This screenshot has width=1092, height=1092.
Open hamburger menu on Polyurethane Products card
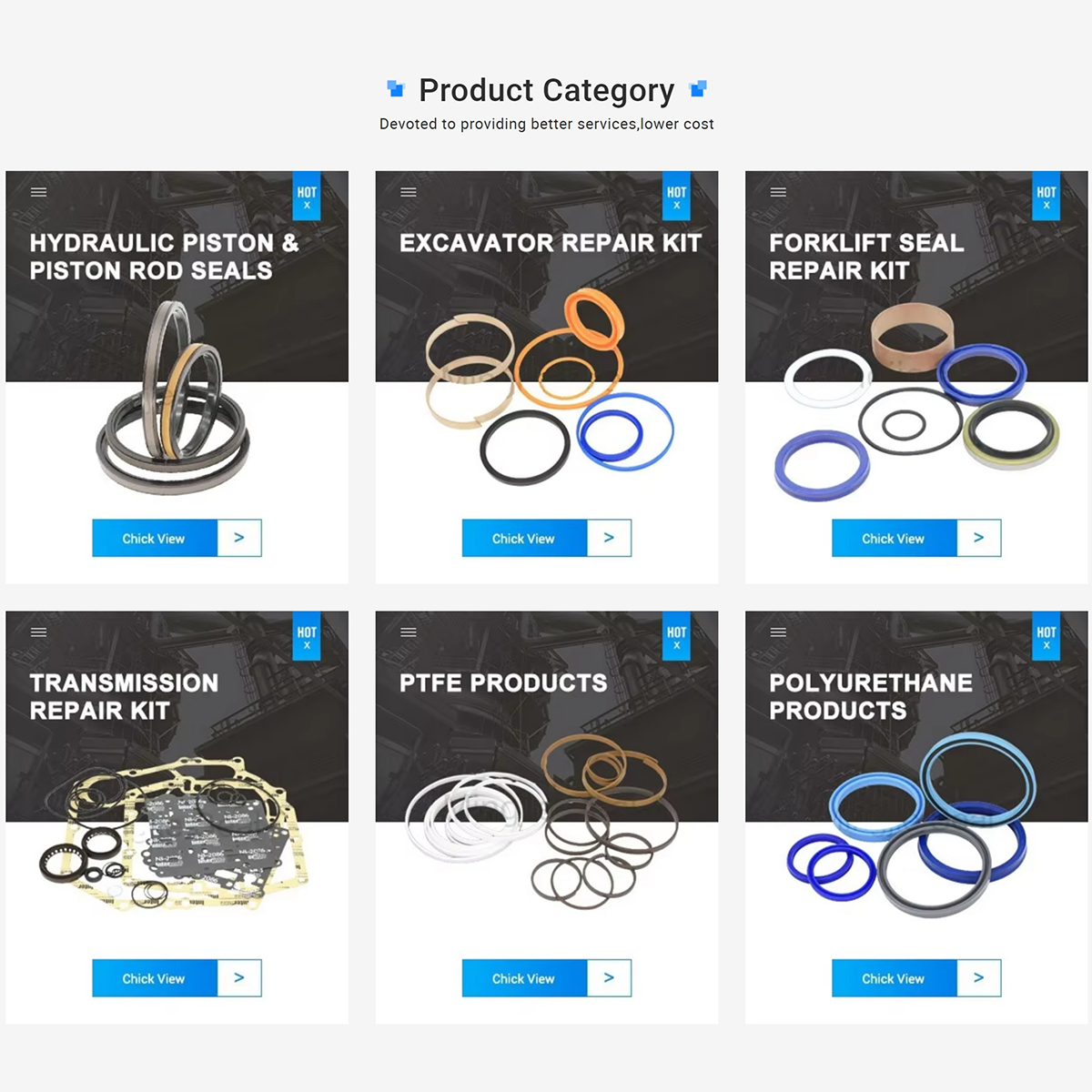coord(778,632)
